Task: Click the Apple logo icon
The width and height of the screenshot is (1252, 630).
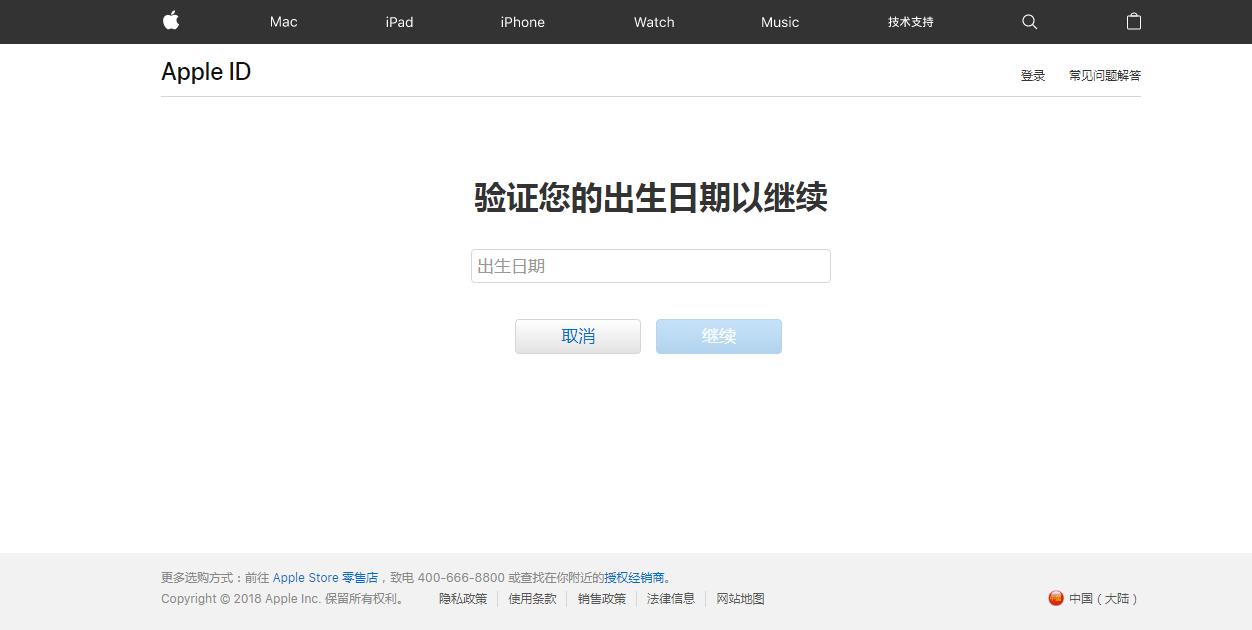Action: click(x=171, y=21)
